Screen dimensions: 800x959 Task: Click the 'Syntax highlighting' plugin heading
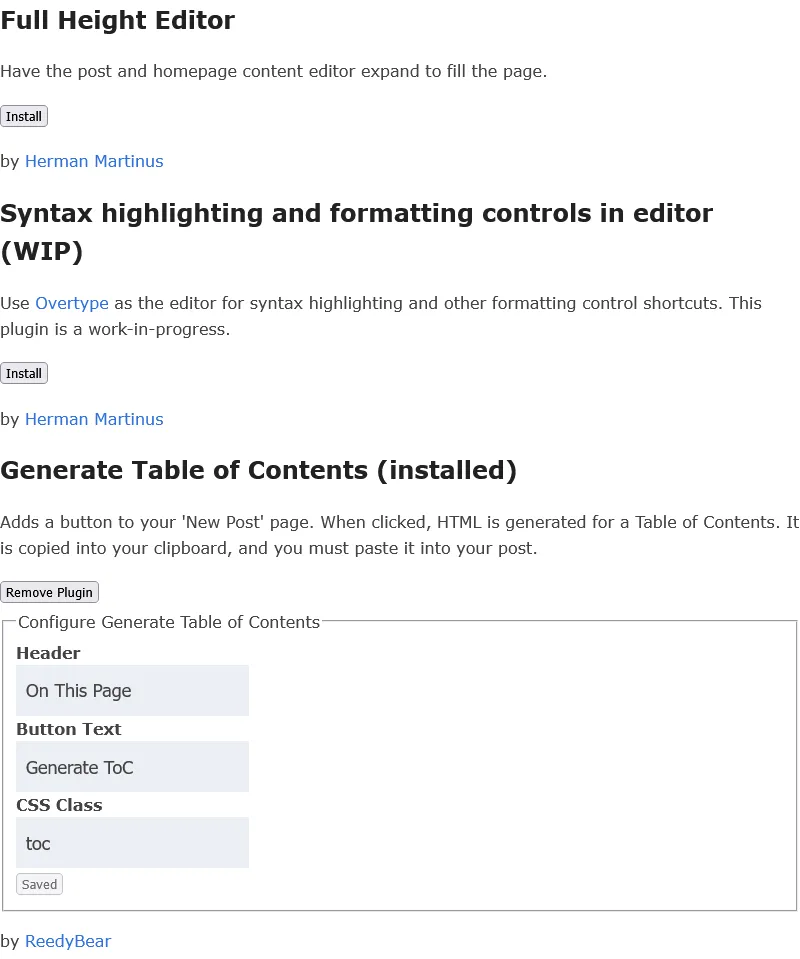click(x=357, y=213)
